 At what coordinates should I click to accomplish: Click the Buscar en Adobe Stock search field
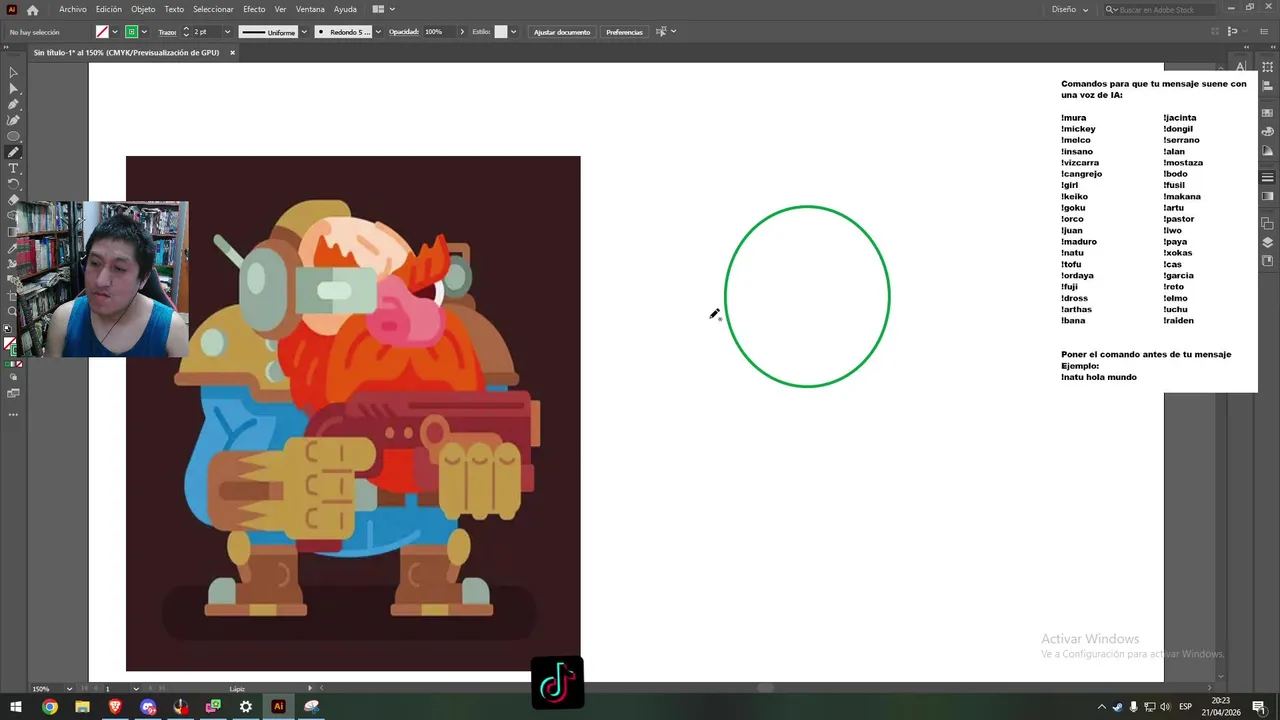(x=1160, y=9)
